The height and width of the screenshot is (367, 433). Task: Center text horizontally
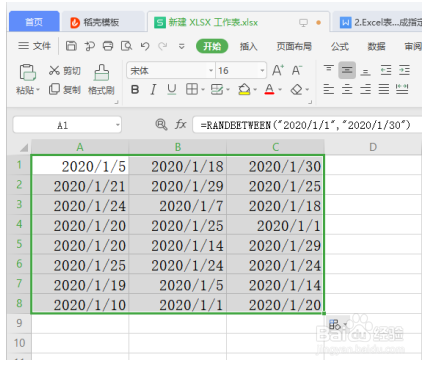(347, 89)
